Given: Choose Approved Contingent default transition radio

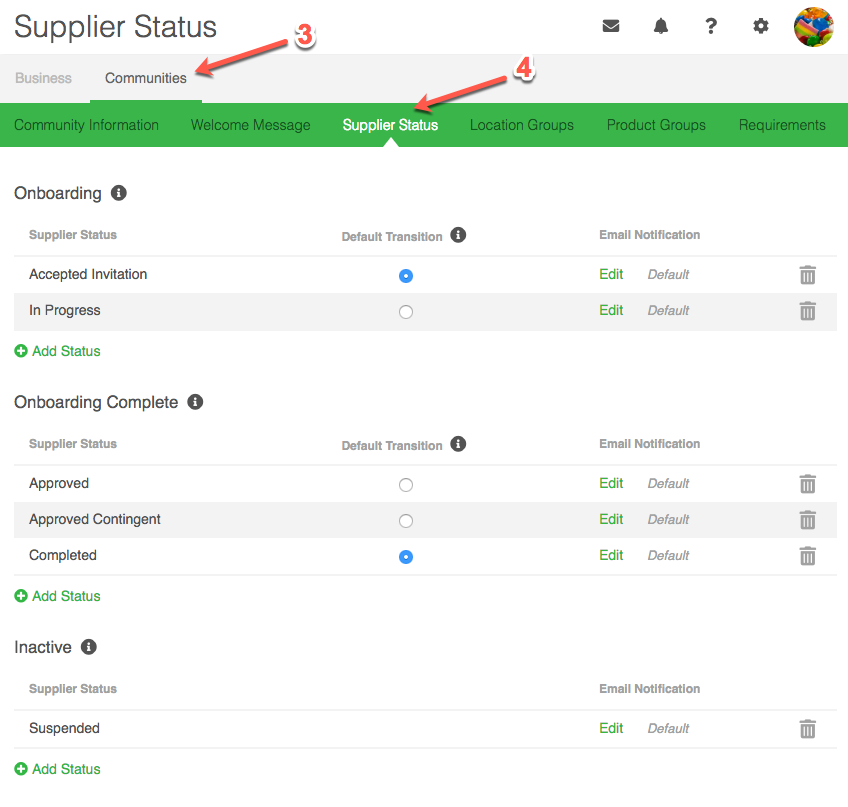Looking at the screenshot, I should [x=405, y=521].
